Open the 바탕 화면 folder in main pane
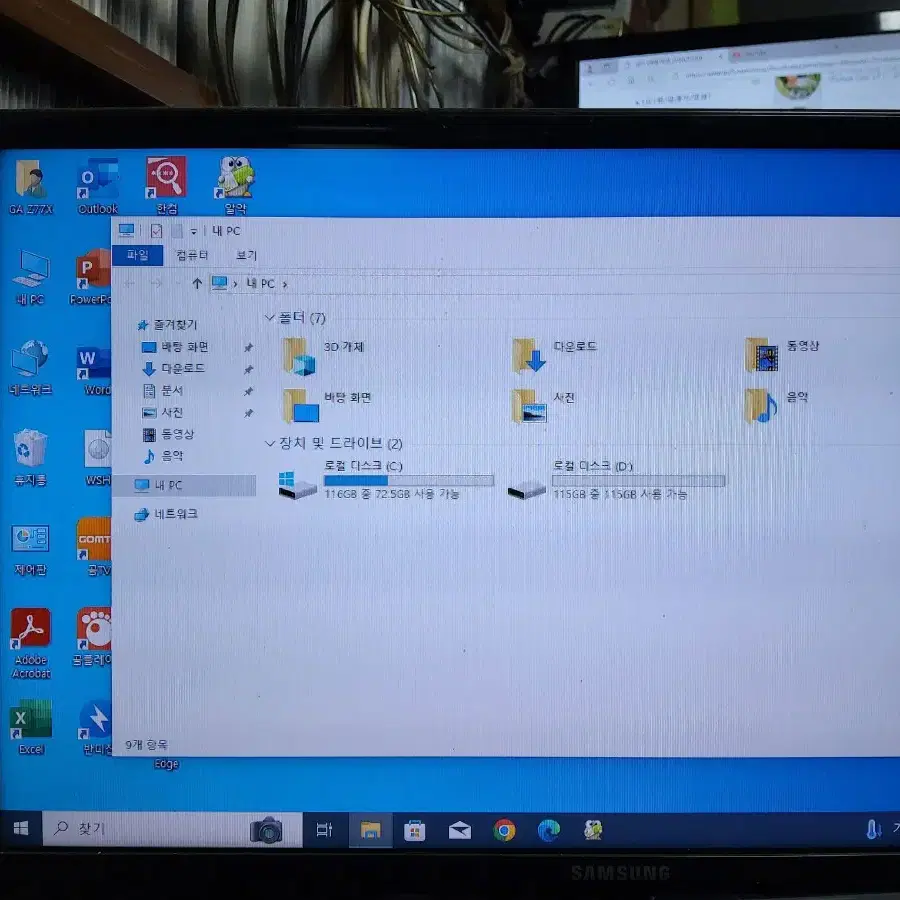900x900 pixels. (x=327, y=405)
